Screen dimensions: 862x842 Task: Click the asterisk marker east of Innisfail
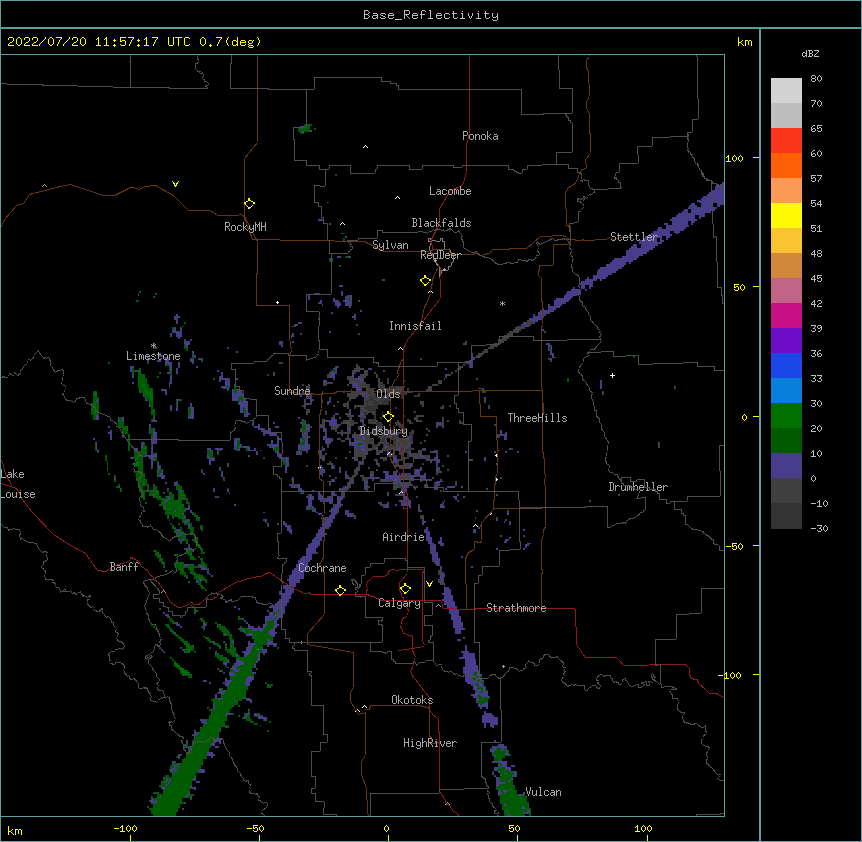click(x=502, y=303)
